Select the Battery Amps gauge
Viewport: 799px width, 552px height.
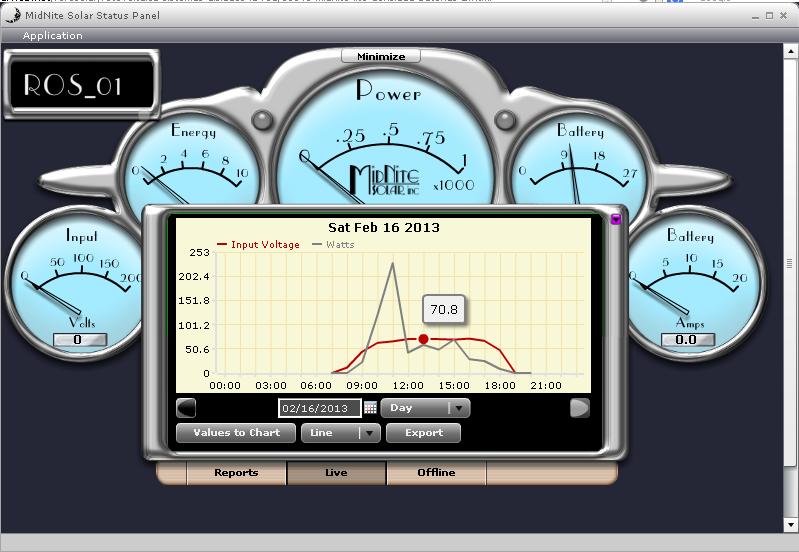pos(696,283)
